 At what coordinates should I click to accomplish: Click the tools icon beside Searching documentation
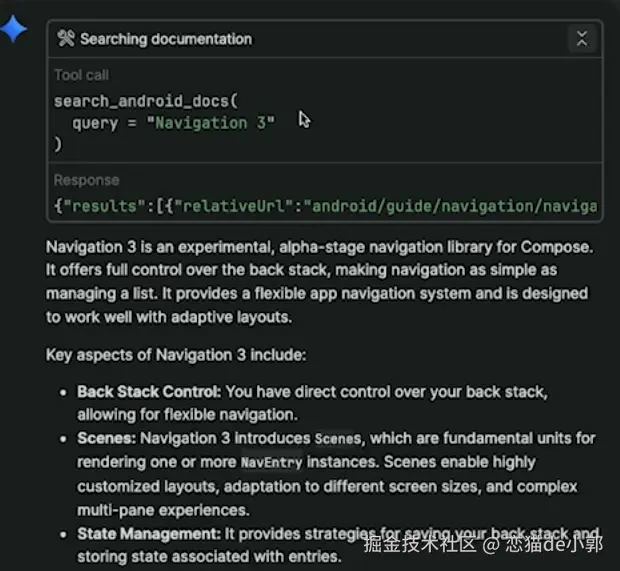tap(66, 39)
